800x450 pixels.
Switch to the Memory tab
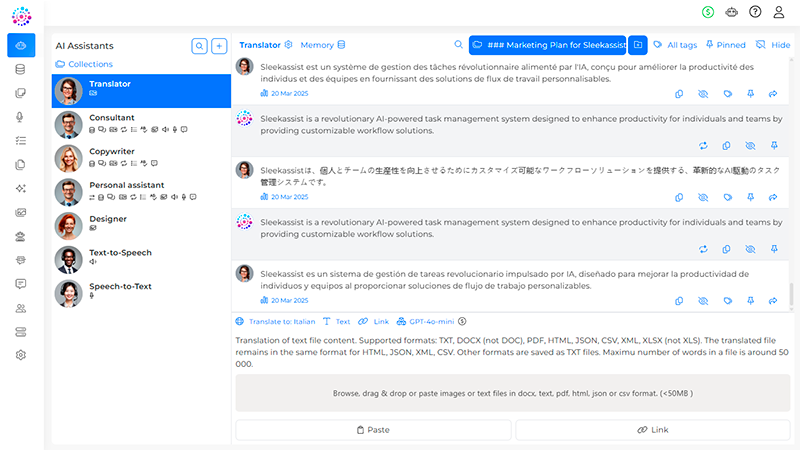point(323,45)
